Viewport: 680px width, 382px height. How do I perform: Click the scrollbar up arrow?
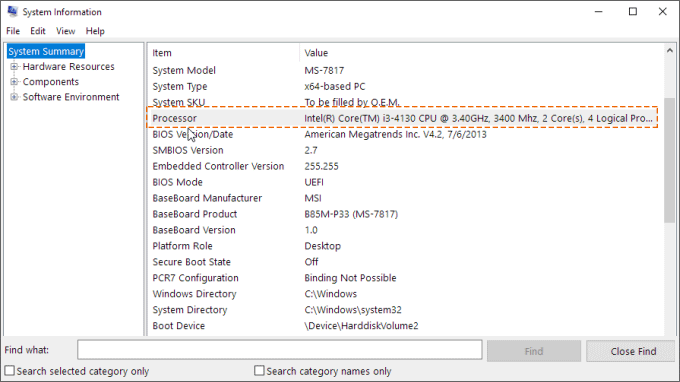tap(670, 51)
